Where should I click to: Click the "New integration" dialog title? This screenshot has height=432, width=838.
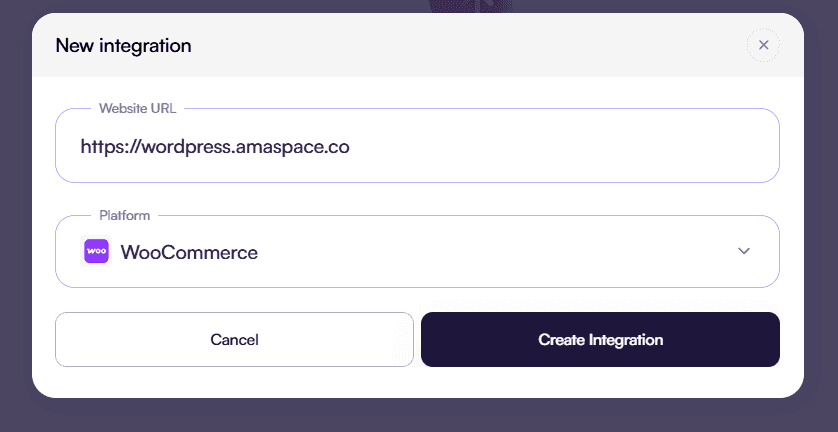(123, 45)
